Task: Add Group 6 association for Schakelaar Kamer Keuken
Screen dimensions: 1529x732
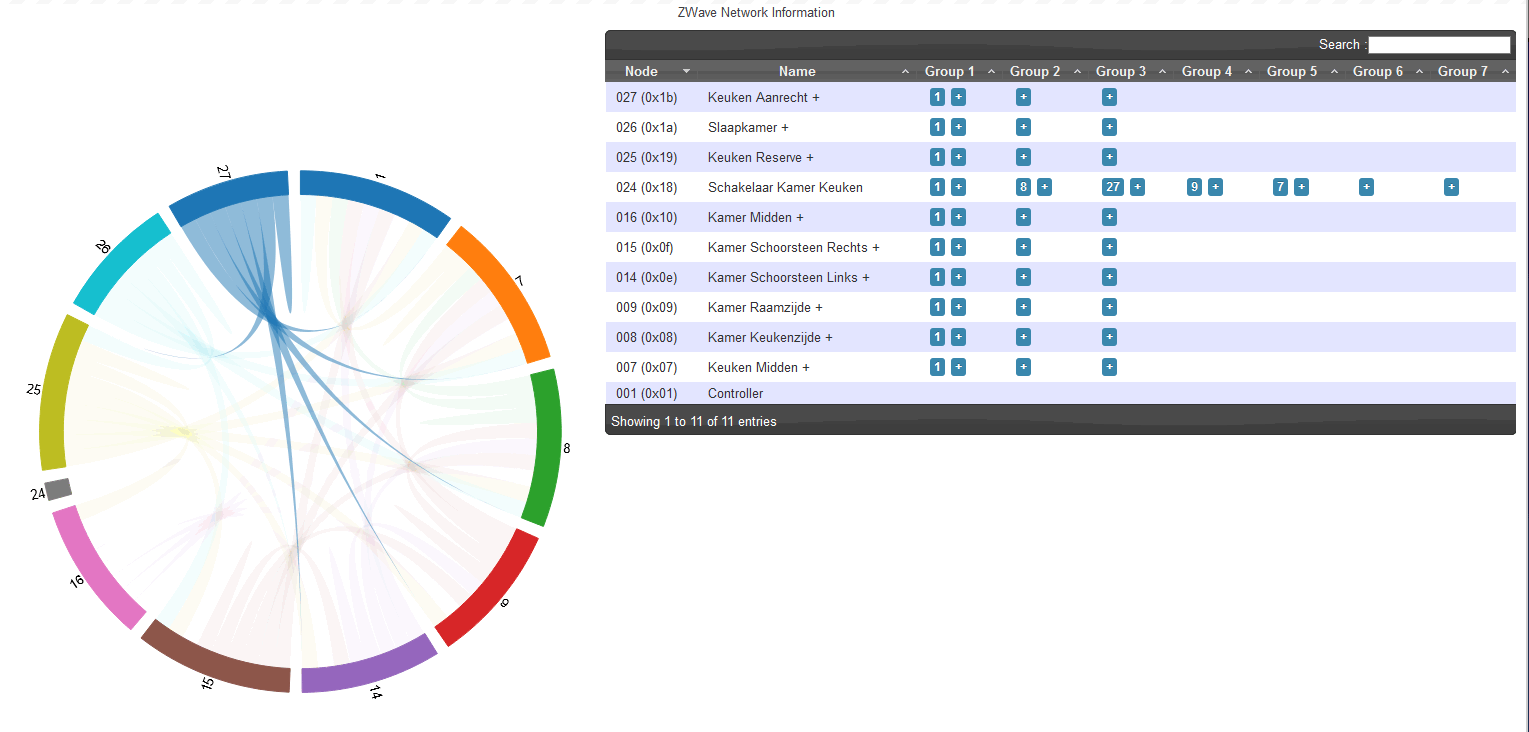Action: pos(1366,187)
